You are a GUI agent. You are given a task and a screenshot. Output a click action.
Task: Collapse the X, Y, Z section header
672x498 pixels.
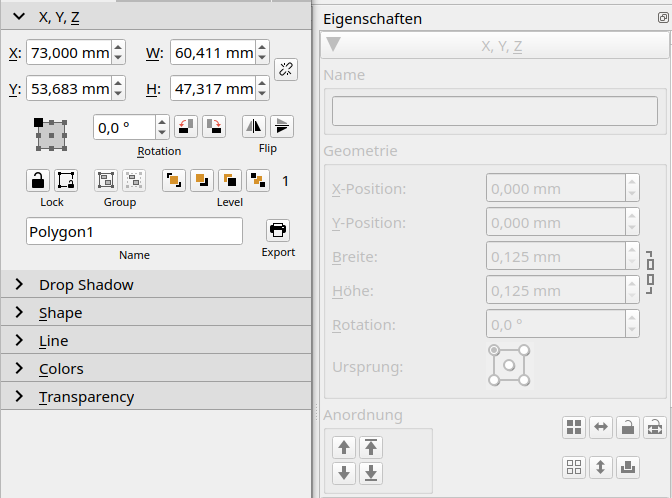click(x=20, y=17)
